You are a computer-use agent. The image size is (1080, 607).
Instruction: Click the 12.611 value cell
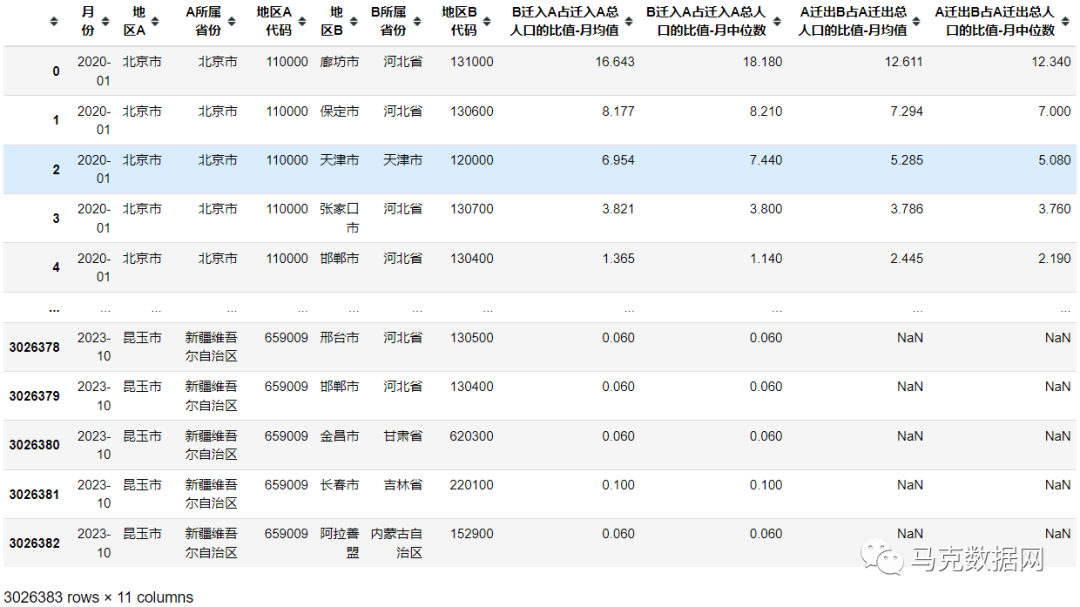click(904, 62)
